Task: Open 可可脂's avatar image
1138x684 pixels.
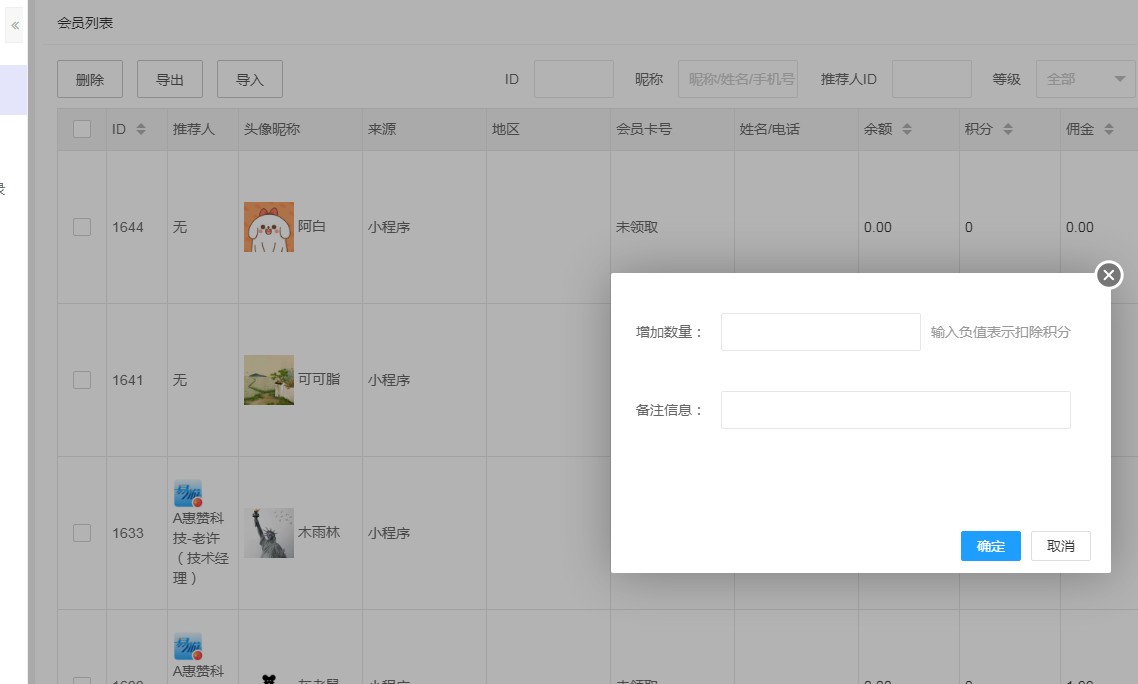Action: point(269,380)
